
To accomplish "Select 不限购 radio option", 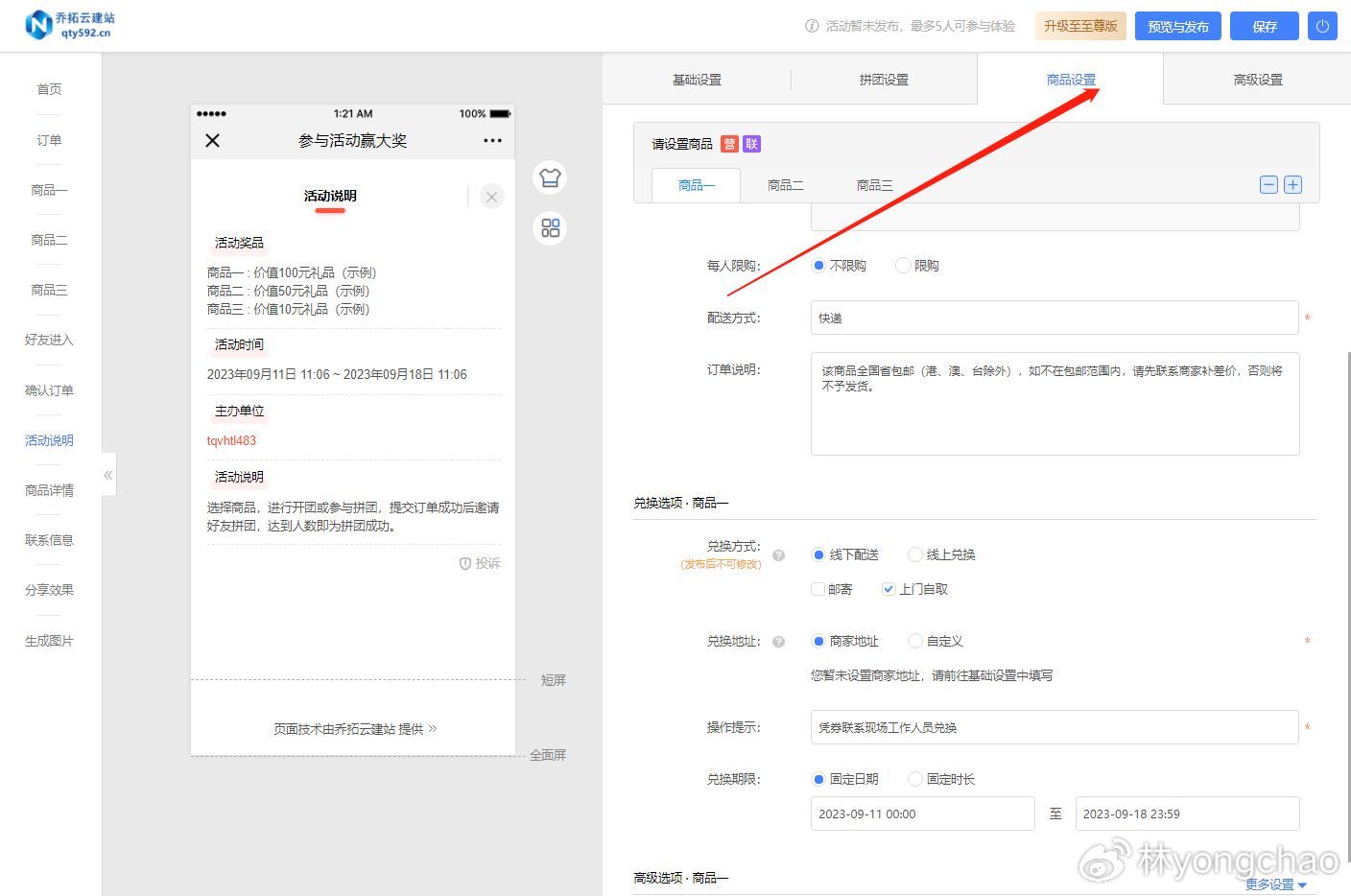I will click(818, 266).
